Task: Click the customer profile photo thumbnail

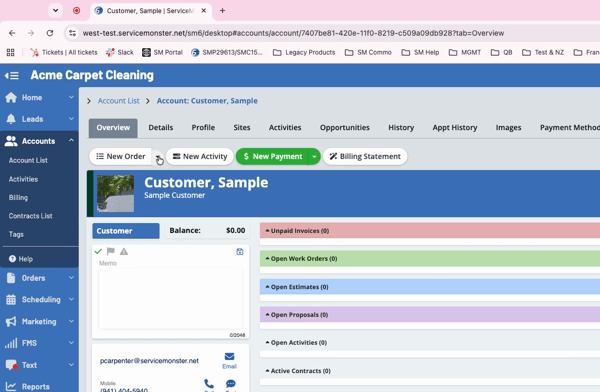Action: click(116, 193)
